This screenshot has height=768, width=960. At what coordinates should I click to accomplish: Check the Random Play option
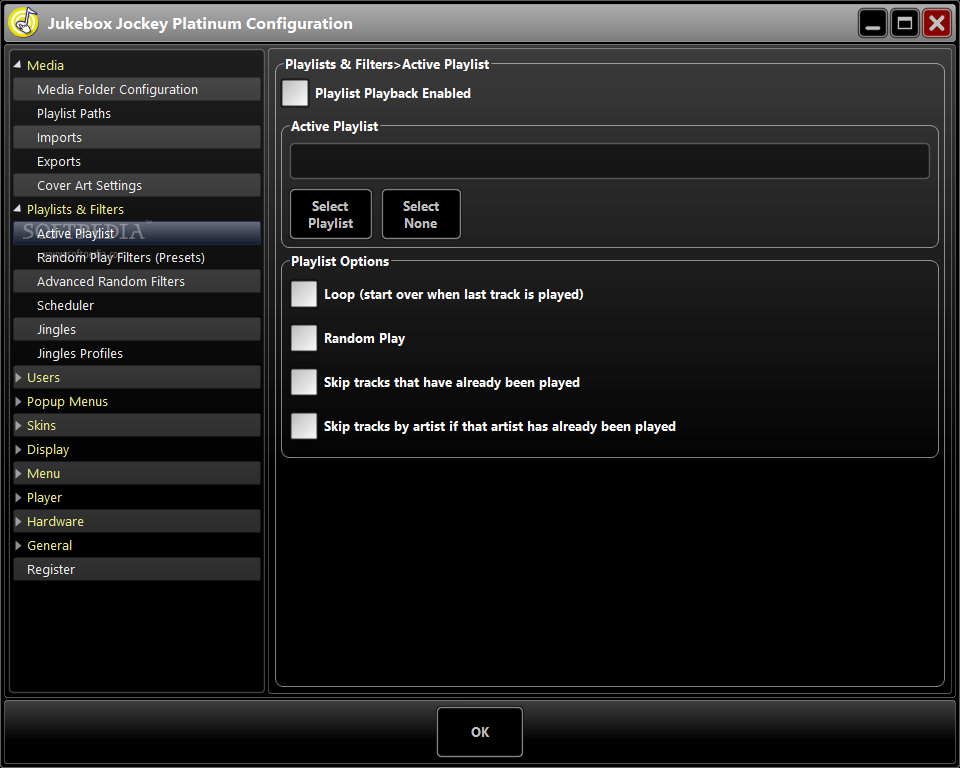point(304,338)
